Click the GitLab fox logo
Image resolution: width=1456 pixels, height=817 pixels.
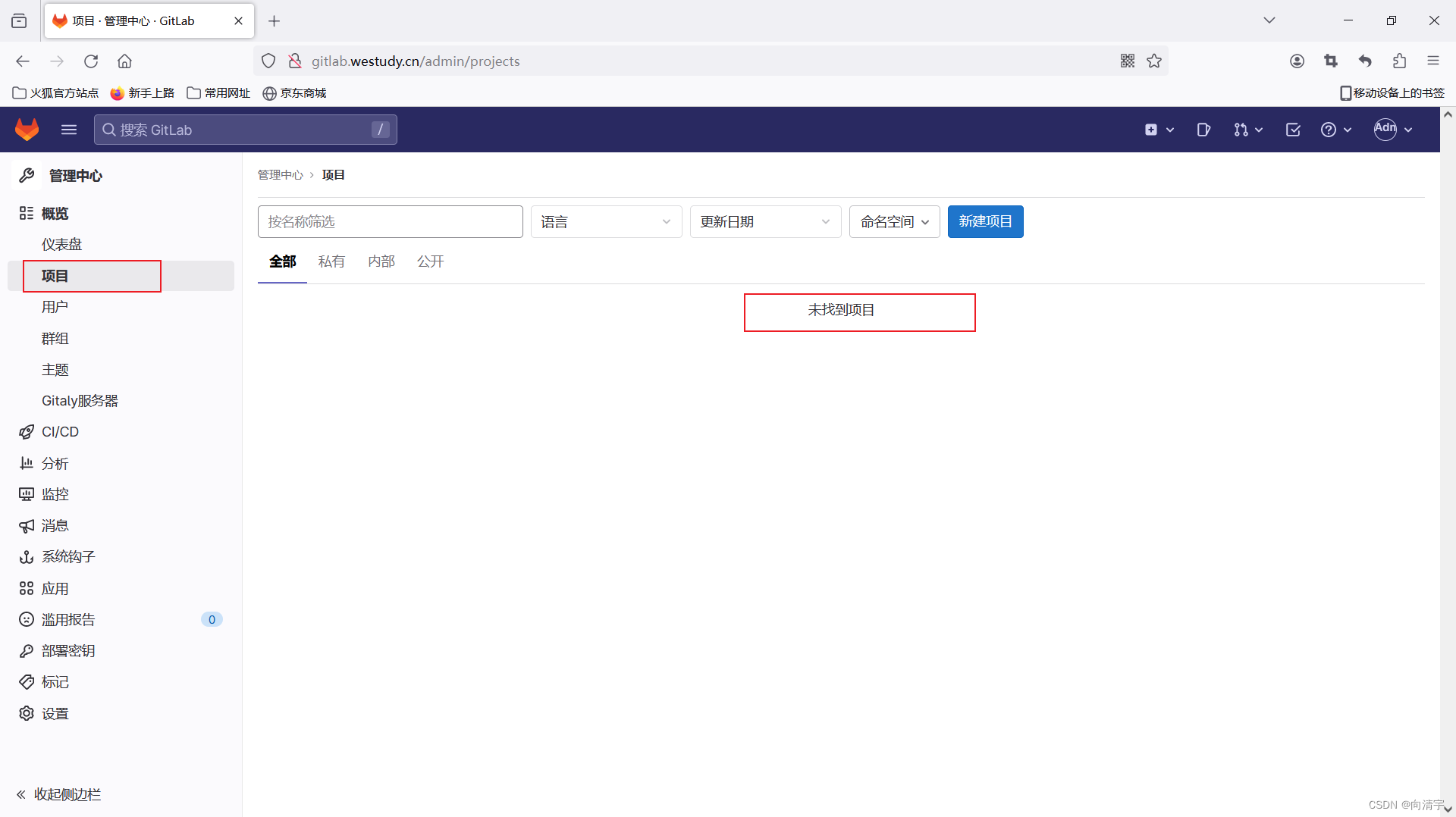point(27,130)
